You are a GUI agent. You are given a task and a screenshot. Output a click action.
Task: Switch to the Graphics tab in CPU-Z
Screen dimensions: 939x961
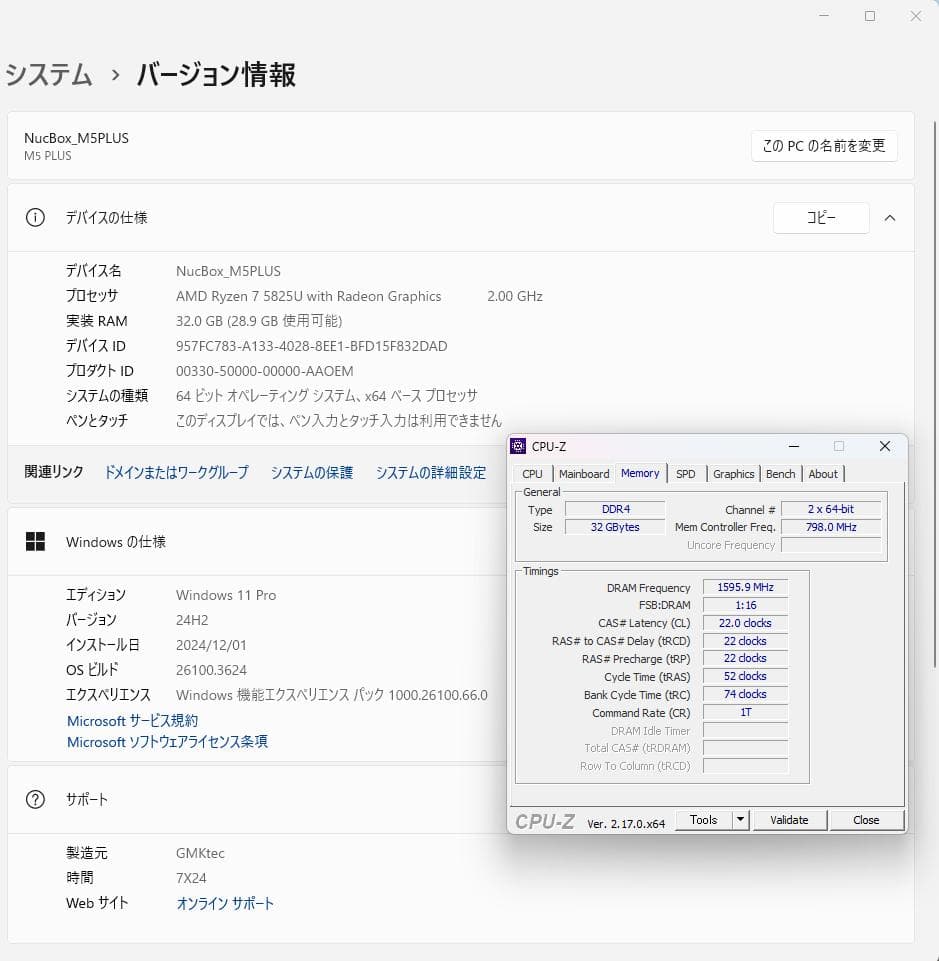733,473
